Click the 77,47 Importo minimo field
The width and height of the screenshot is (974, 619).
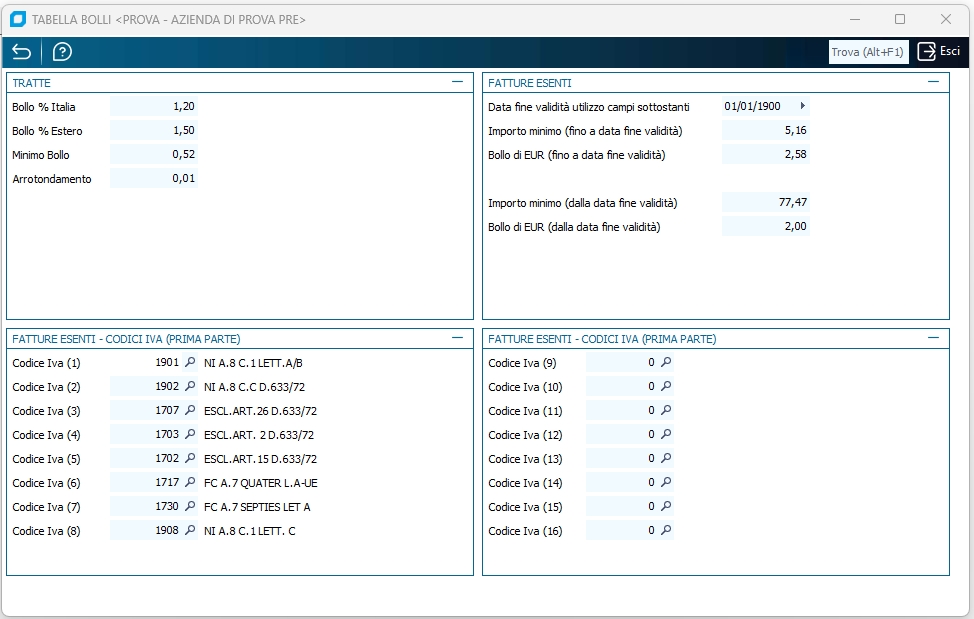point(765,203)
